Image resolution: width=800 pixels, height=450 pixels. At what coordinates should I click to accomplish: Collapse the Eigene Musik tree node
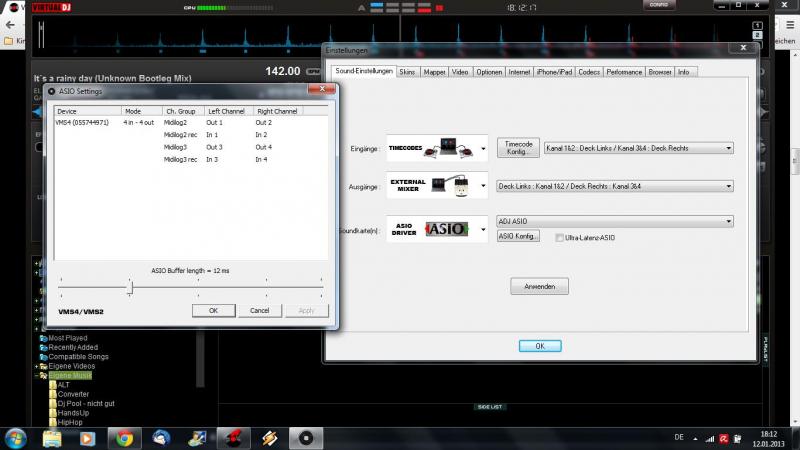pyautogui.click(x=36, y=376)
